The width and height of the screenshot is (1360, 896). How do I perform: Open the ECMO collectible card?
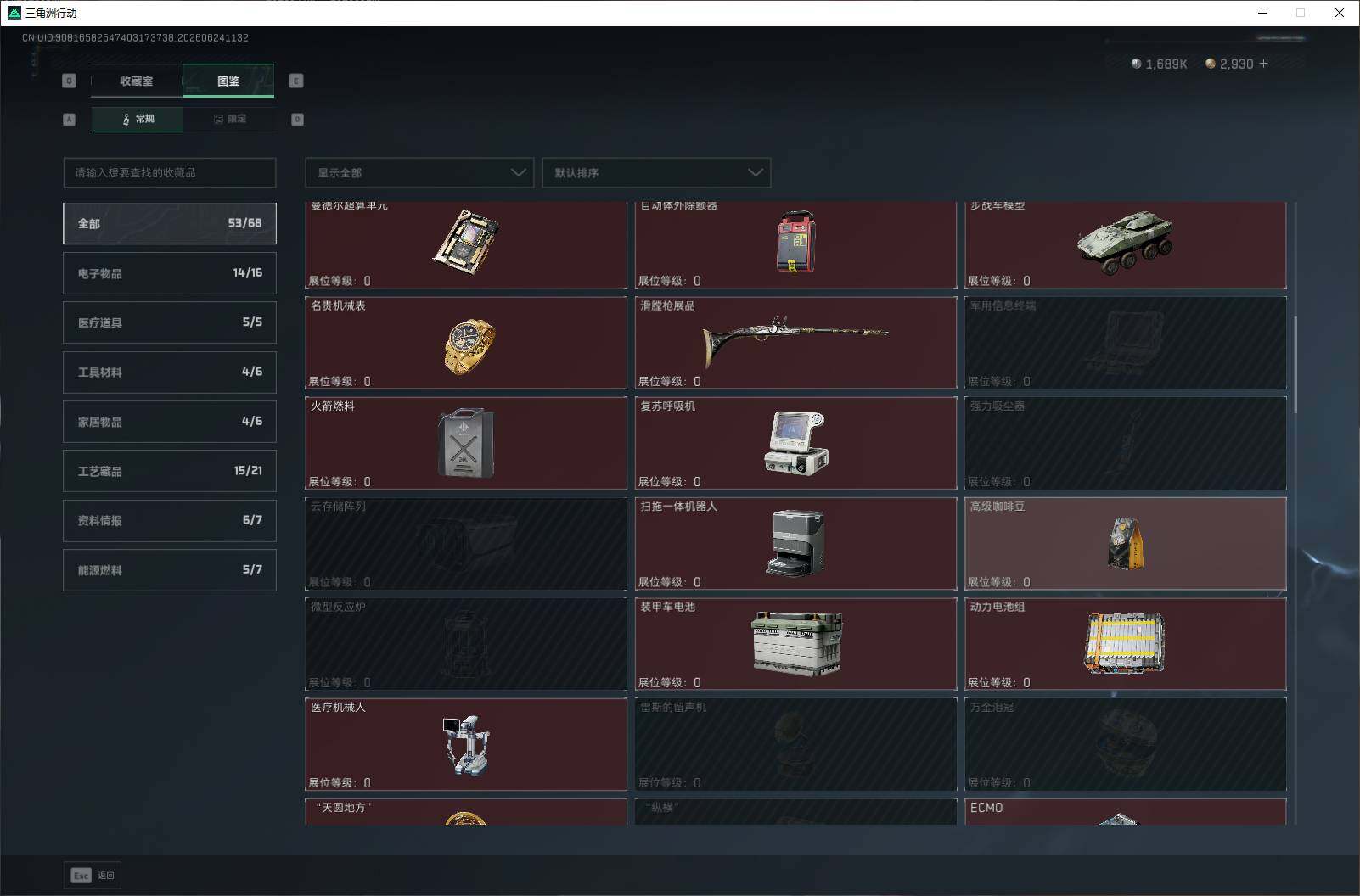point(1126,811)
